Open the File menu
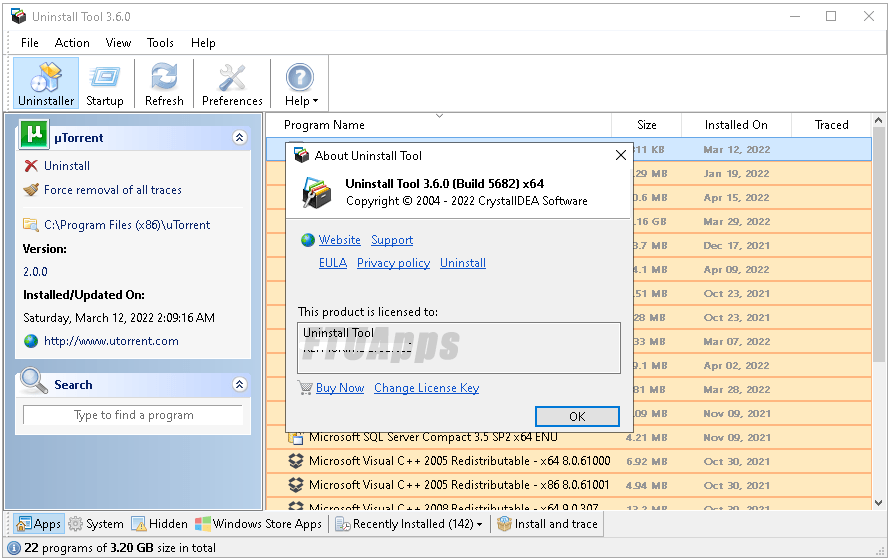The height and width of the screenshot is (560, 889). click(29, 43)
